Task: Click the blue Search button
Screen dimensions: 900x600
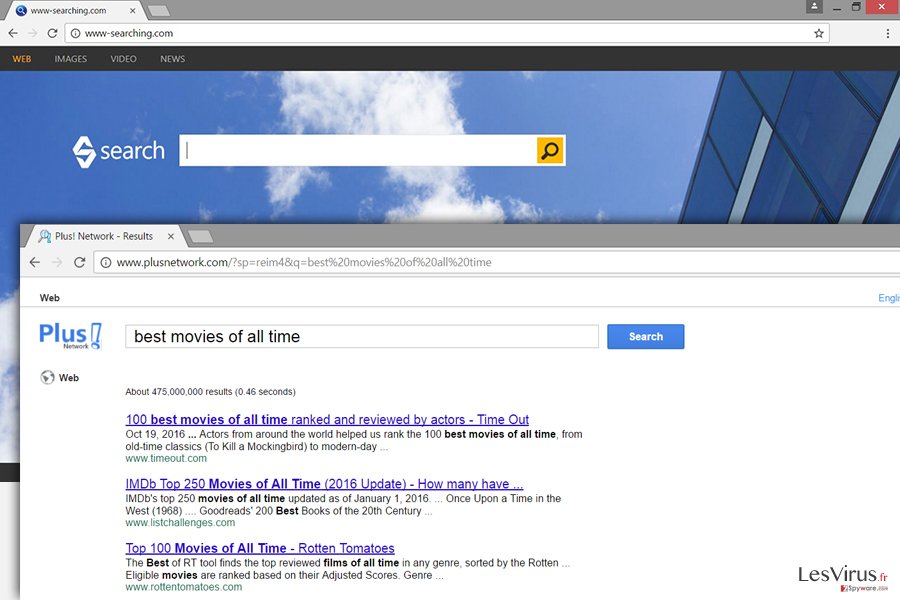Action: pos(646,336)
